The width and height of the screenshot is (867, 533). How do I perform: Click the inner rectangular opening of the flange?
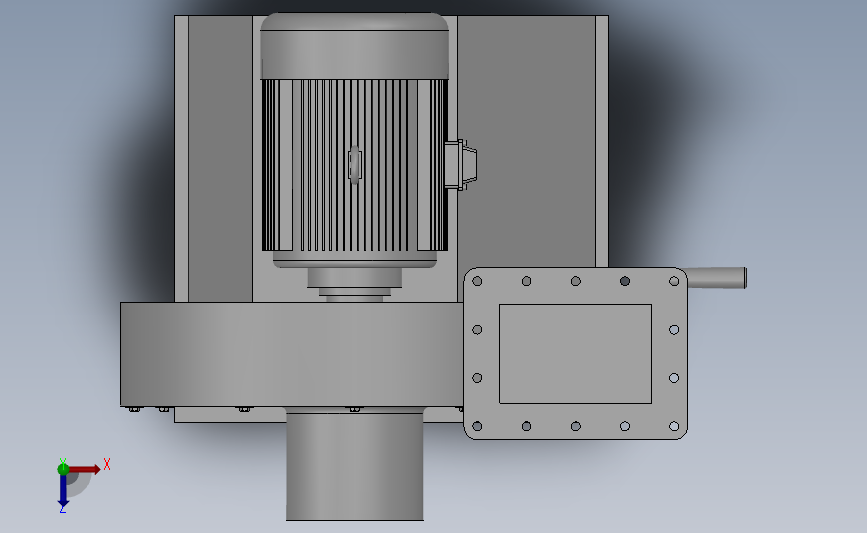[575, 354]
